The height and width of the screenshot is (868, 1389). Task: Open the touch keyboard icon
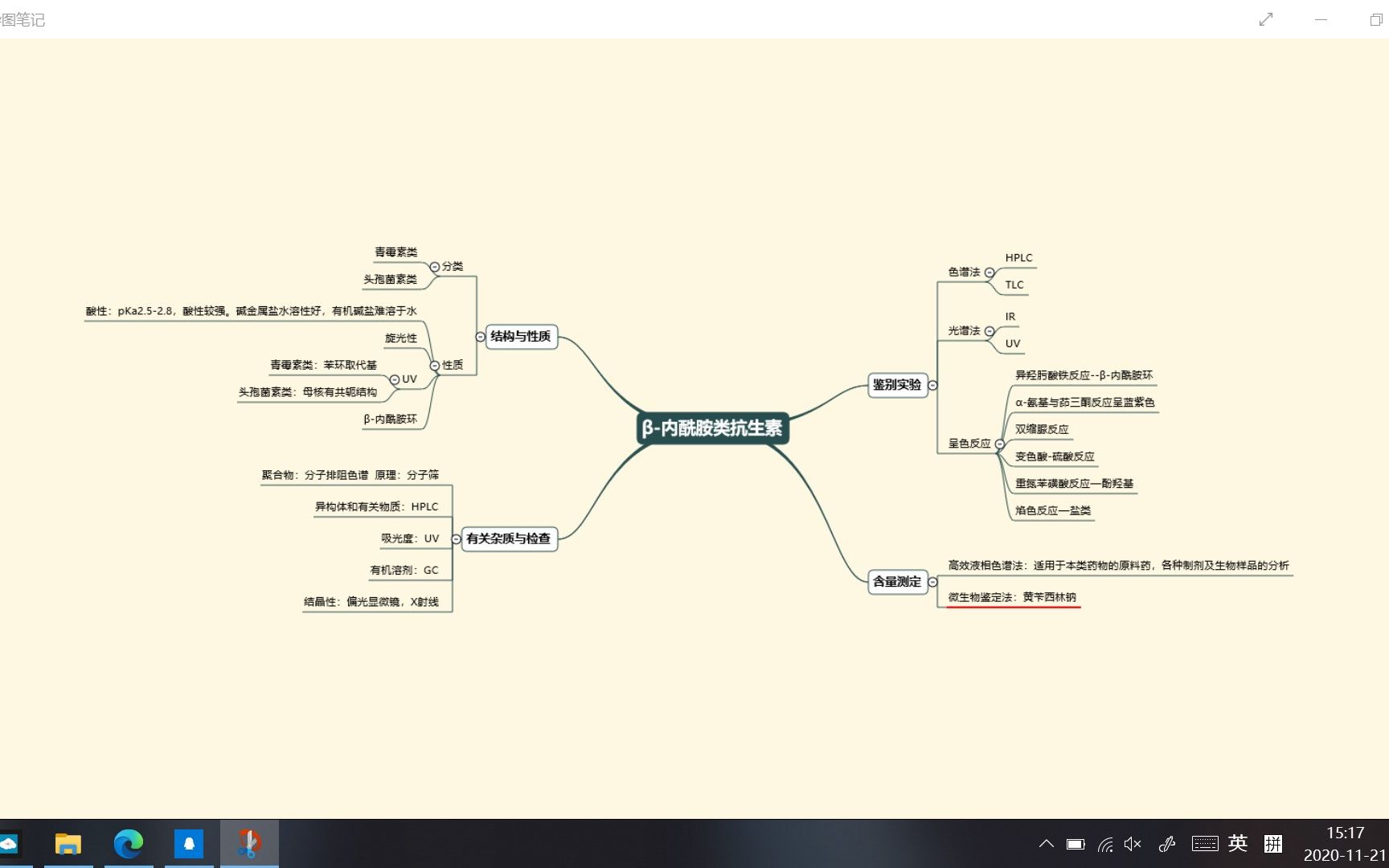point(1205,844)
